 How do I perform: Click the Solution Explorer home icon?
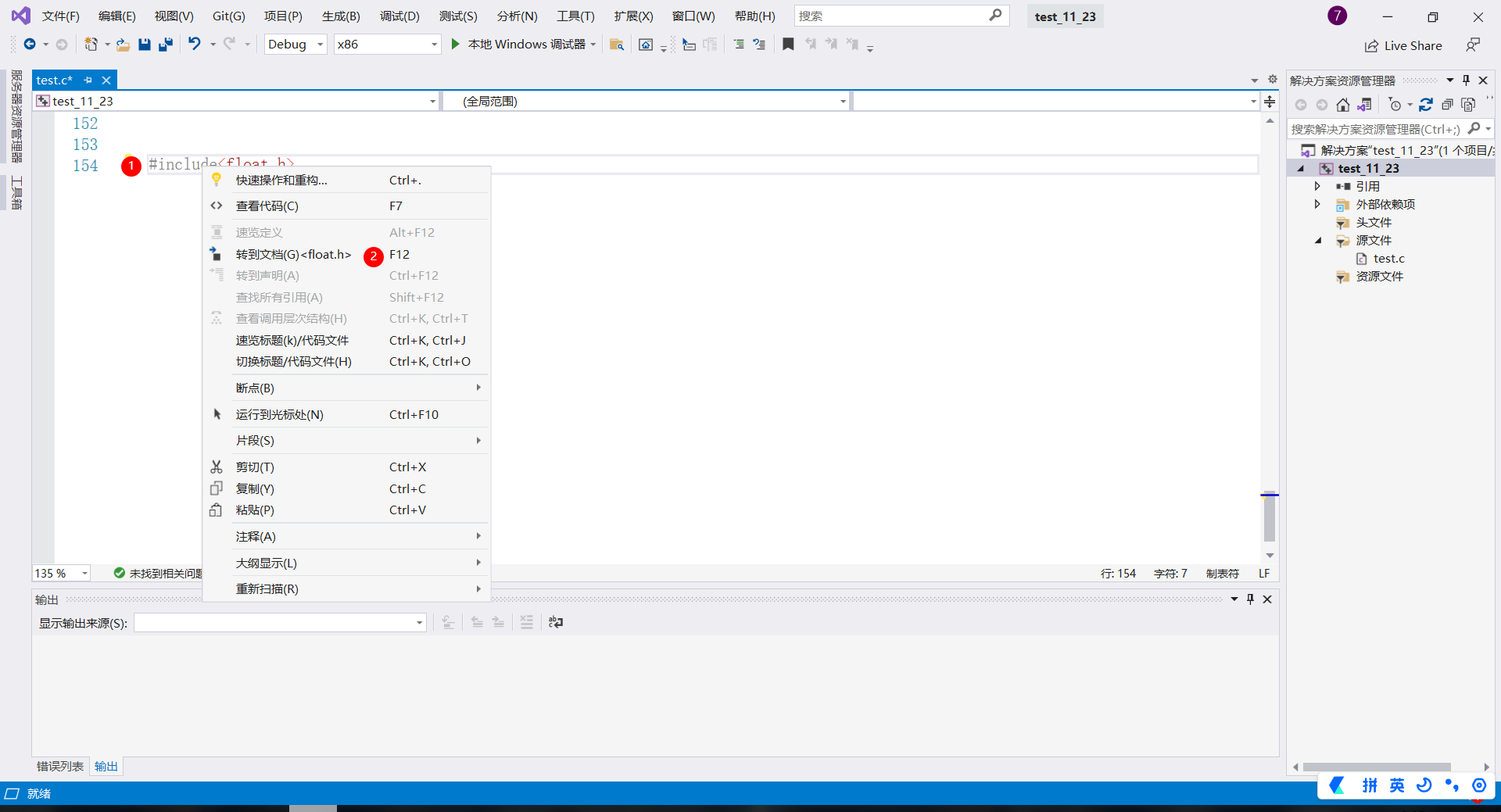coord(1343,105)
